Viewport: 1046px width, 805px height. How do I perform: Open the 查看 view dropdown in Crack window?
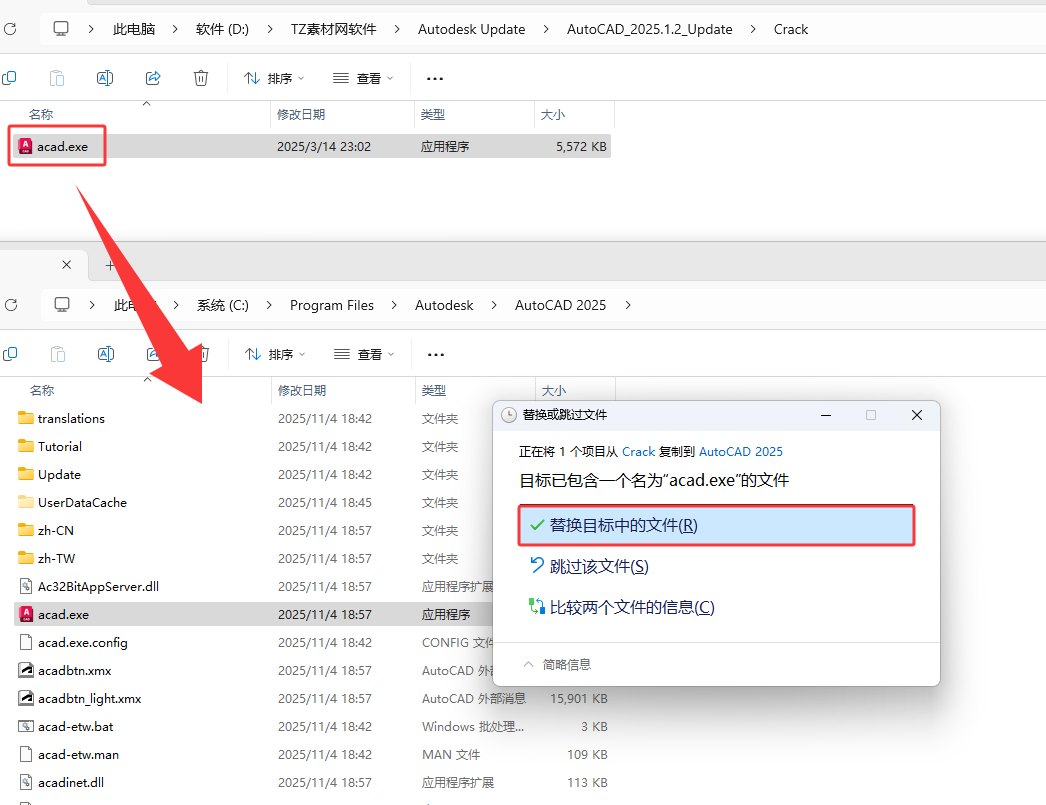click(x=363, y=79)
